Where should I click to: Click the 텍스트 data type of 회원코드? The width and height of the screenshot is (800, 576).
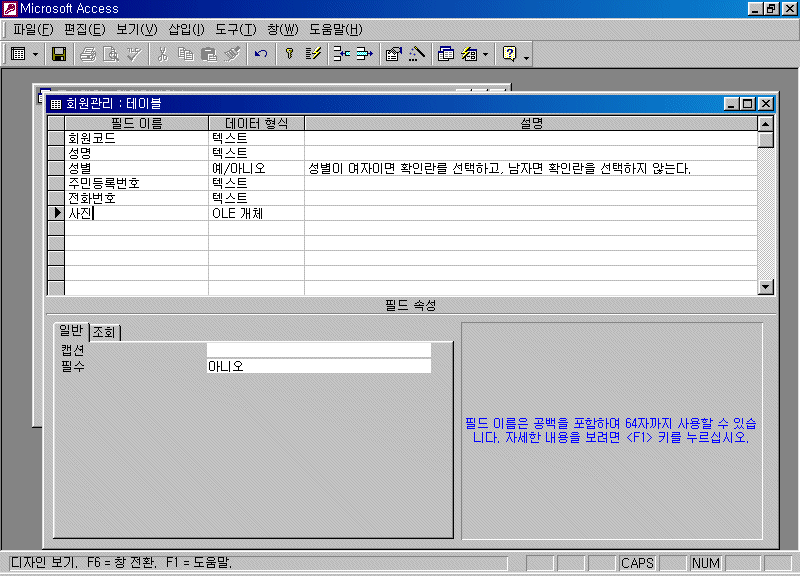click(256, 138)
